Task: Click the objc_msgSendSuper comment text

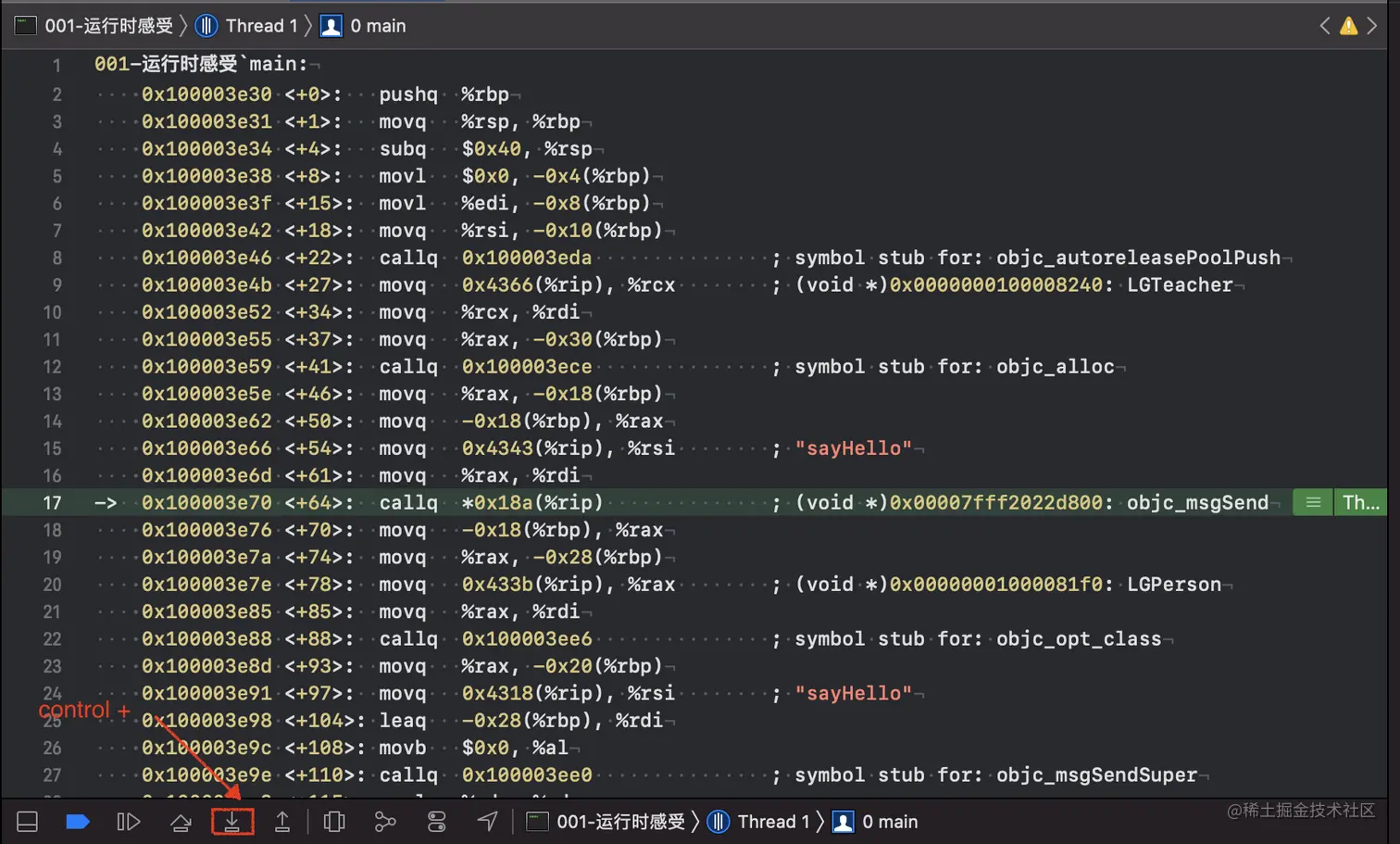Action: [1096, 775]
